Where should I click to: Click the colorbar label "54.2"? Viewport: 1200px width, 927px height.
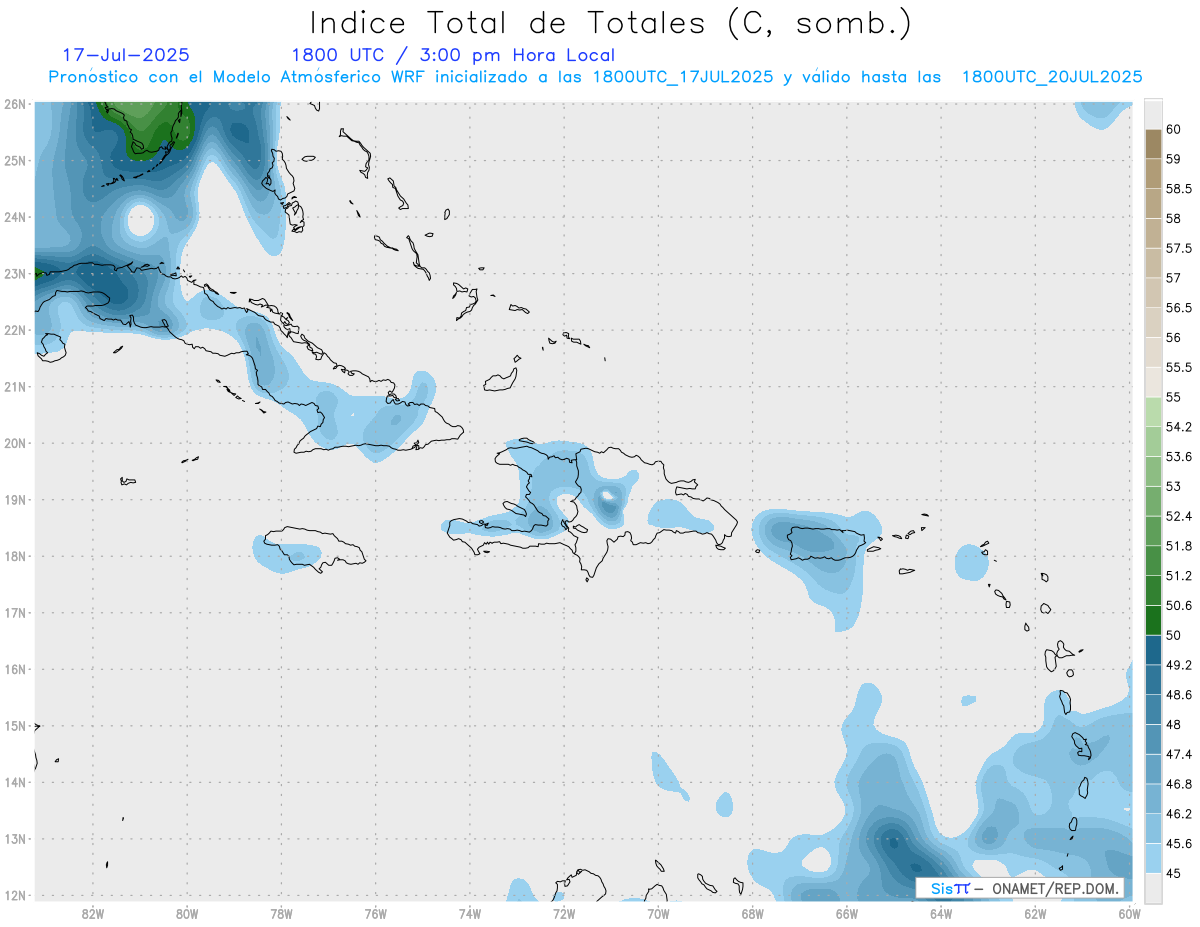[x=1179, y=427]
